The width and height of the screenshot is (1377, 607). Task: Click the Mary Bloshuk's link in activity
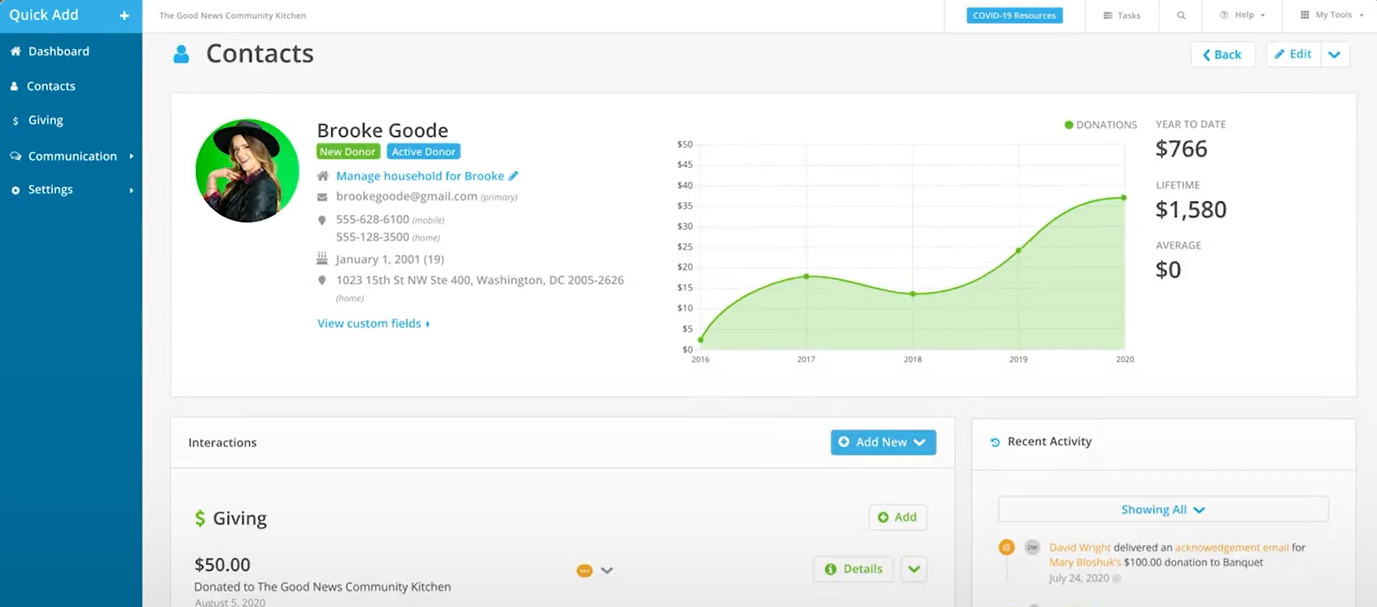click(1083, 562)
